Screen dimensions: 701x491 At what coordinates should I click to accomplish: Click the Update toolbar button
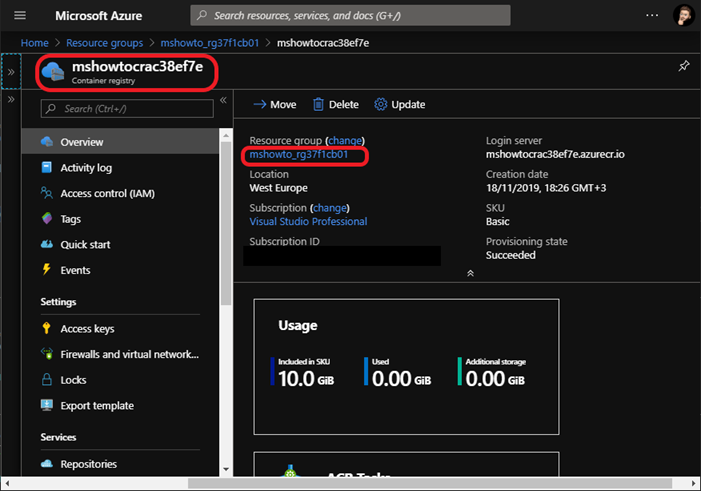[x=400, y=105]
